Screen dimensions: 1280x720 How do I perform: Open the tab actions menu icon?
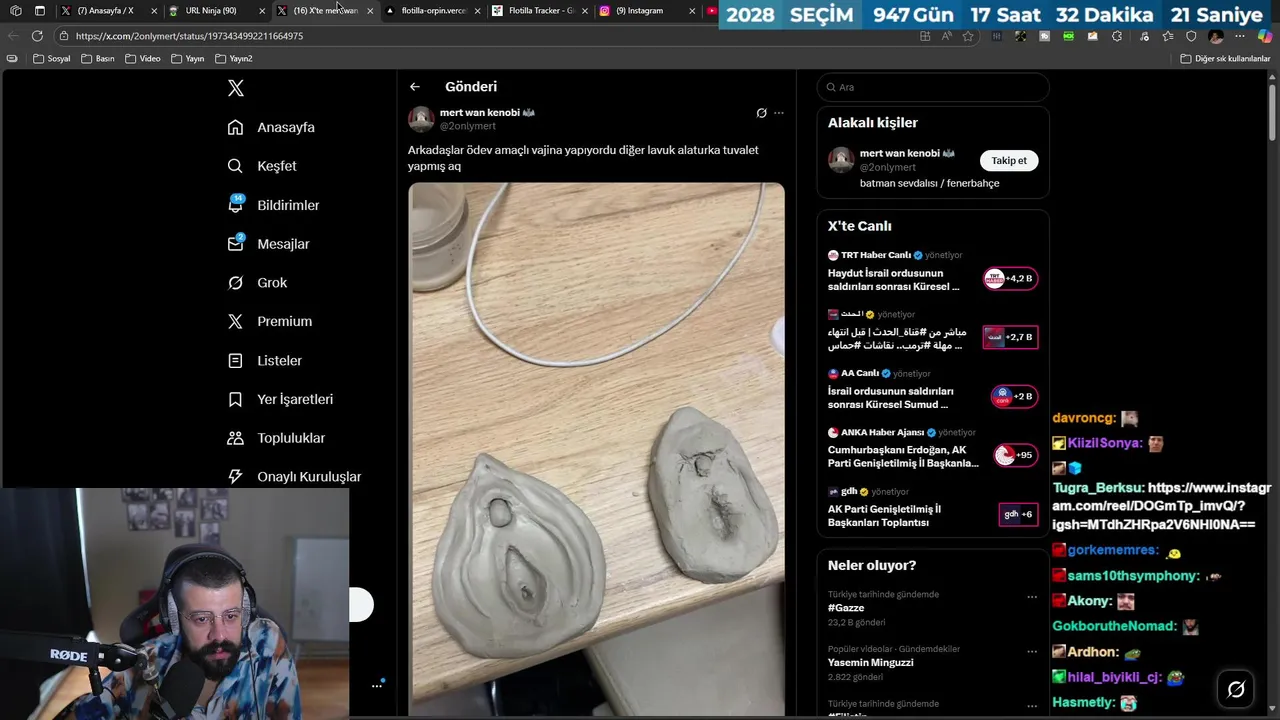[x=40, y=11]
